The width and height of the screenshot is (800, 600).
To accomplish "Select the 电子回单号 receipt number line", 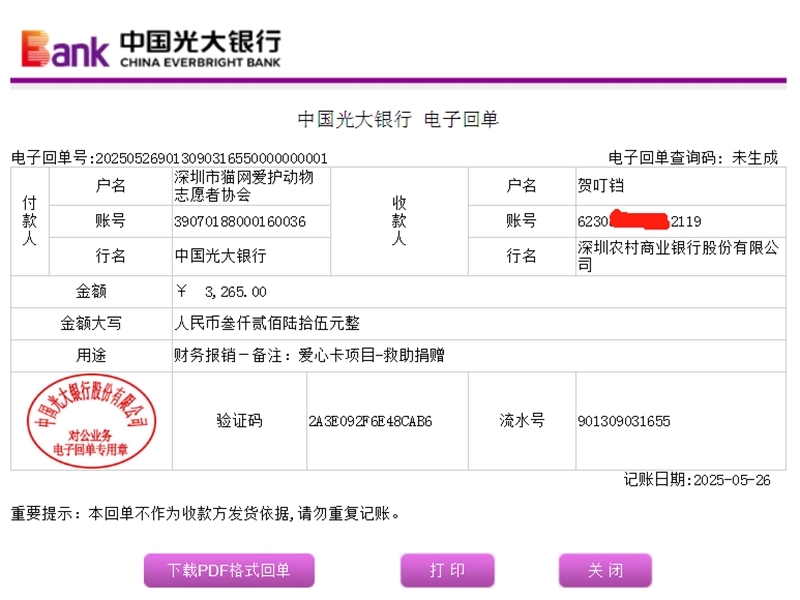I will click(x=169, y=158).
